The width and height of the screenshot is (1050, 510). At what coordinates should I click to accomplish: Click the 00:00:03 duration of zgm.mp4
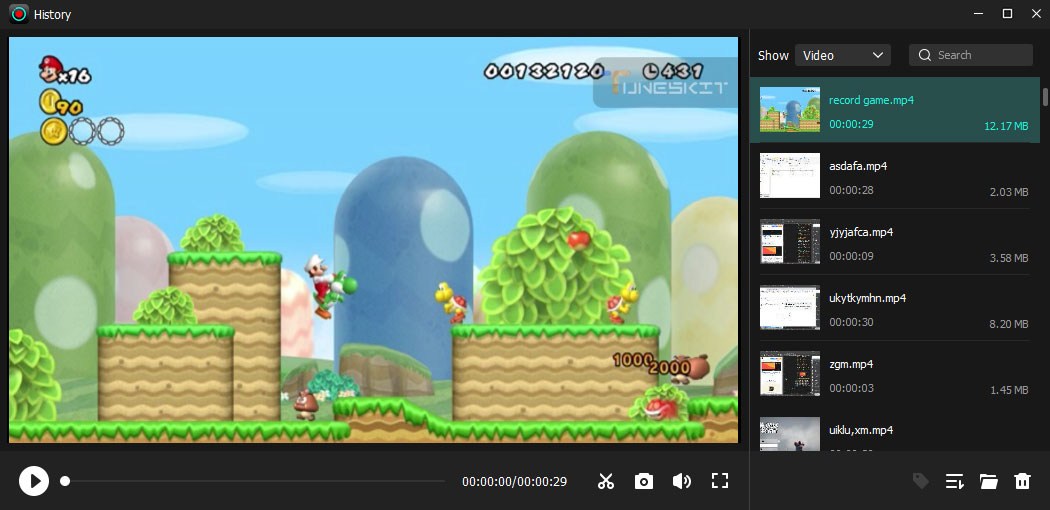(851, 388)
